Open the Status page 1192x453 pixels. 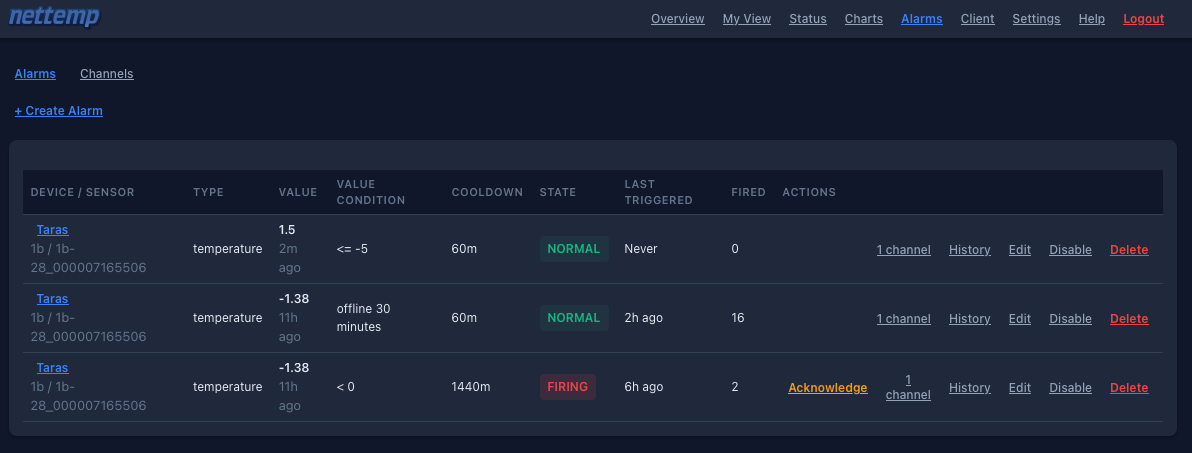[807, 19]
